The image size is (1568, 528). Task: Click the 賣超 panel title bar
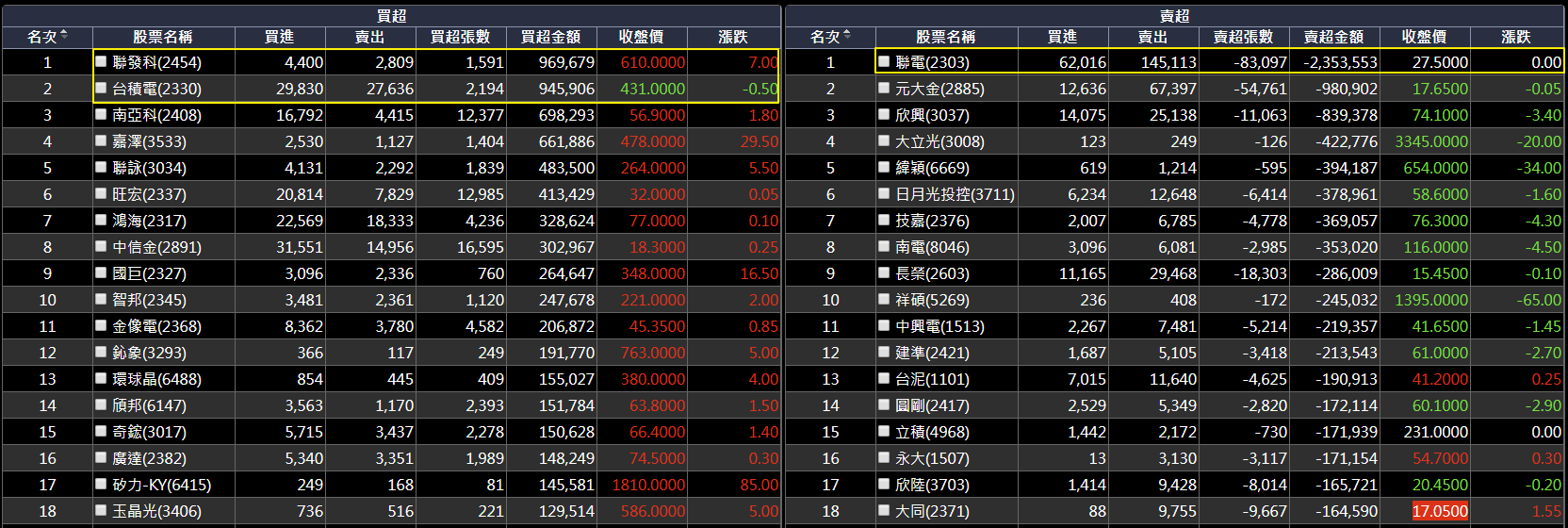pyautogui.click(x=1174, y=16)
